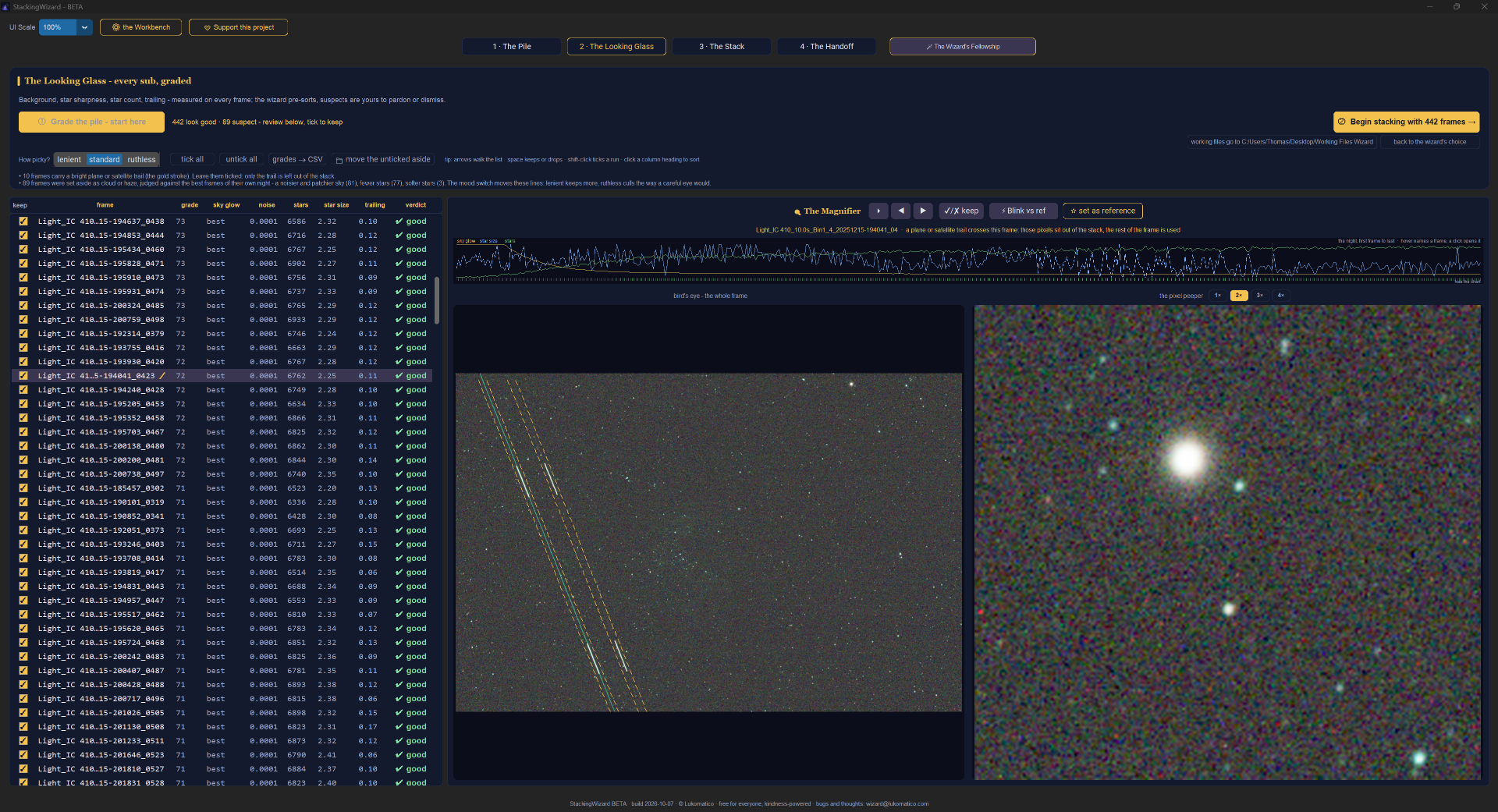Set pixel peeper zoom to 3×

tap(1259, 296)
